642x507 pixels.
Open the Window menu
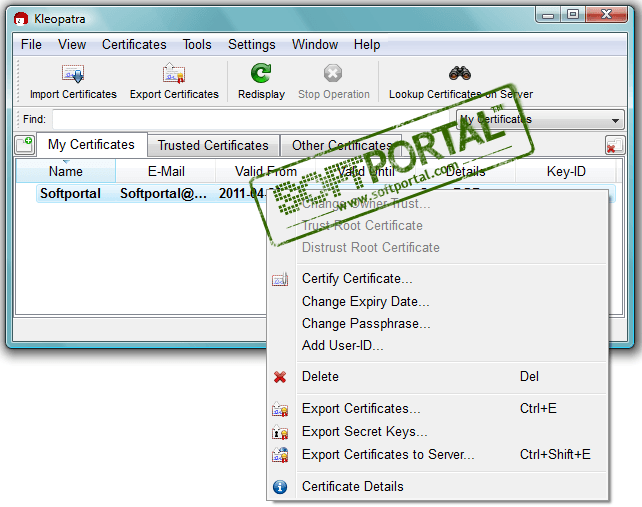[315, 44]
